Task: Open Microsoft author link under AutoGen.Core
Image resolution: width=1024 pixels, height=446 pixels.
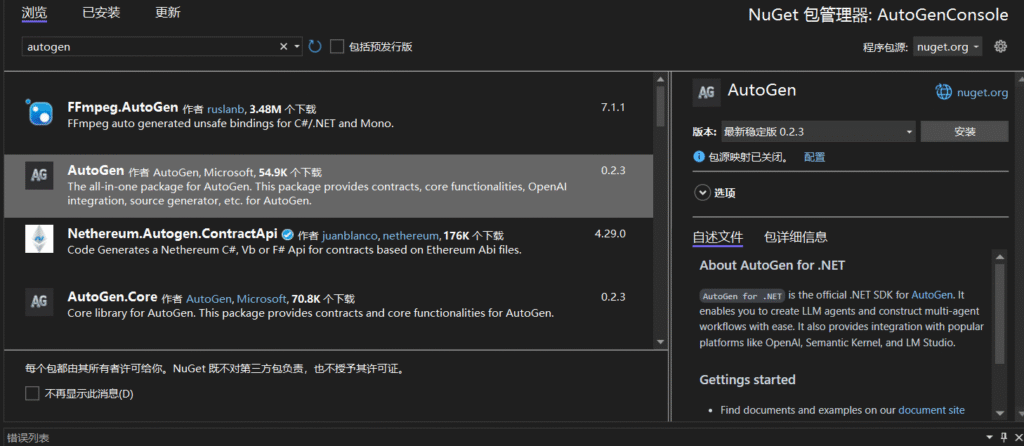Action: [x=261, y=299]
